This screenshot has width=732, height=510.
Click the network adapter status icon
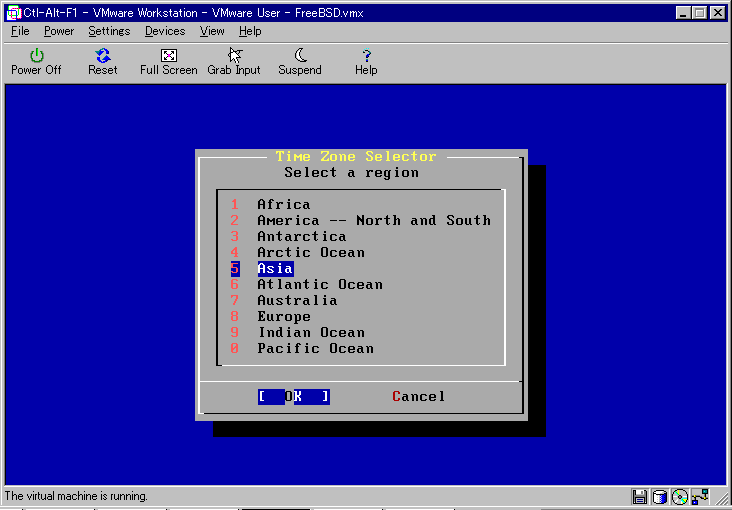point(700,497)
